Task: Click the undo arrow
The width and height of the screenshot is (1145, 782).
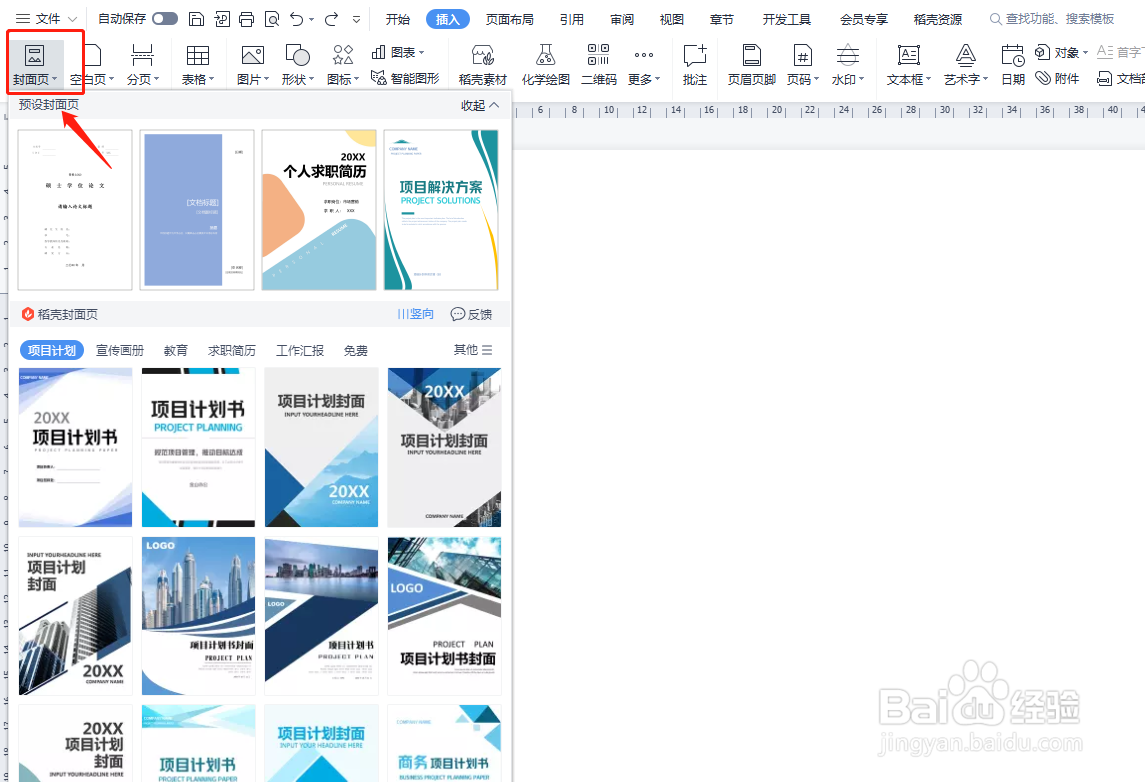Action: click(296, 19)
